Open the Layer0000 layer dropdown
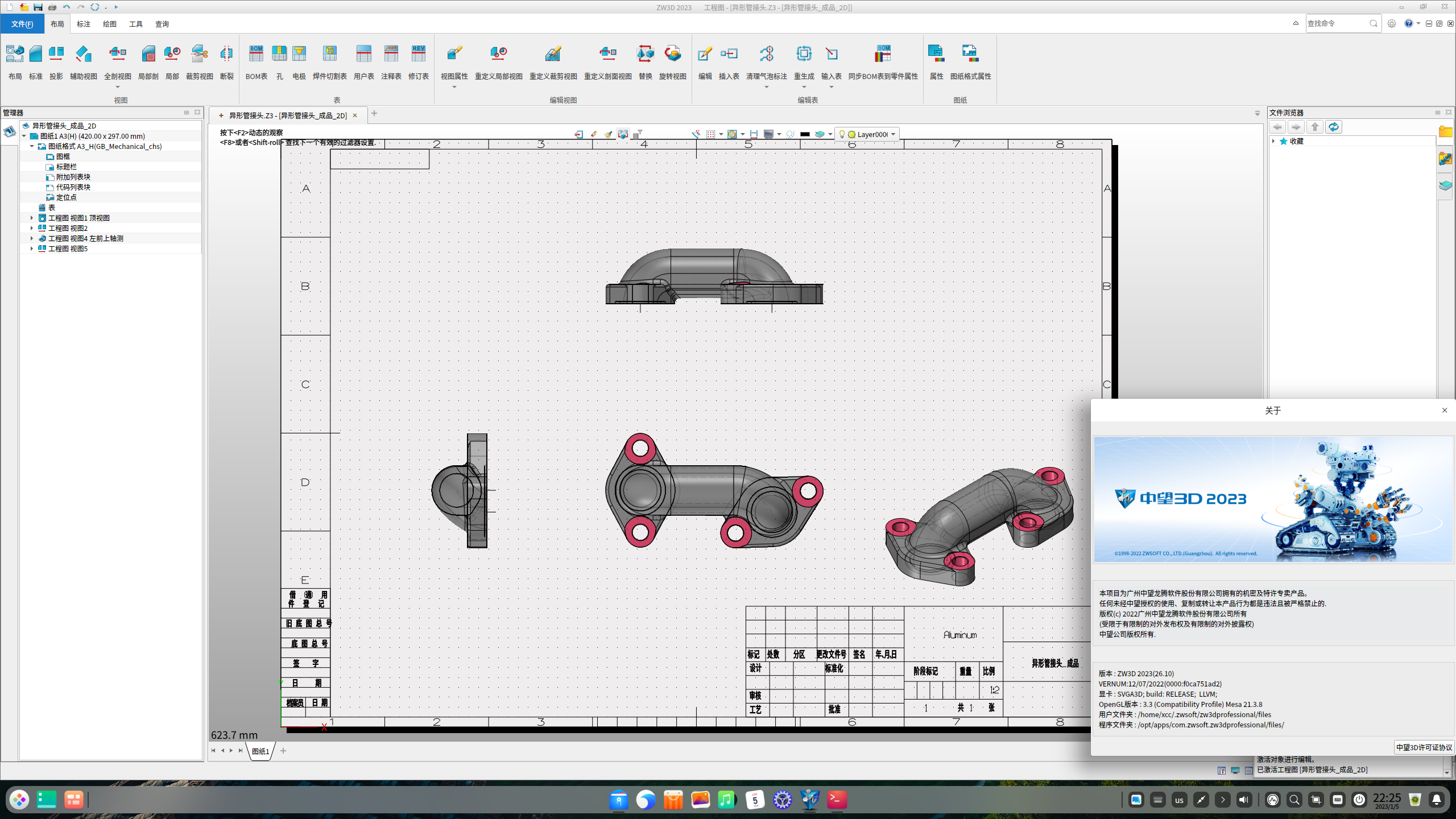 pyautogui.click(x=893, y=134)
